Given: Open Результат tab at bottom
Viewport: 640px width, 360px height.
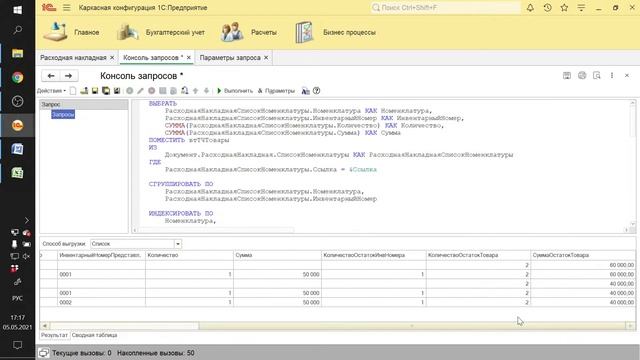Looking at the screenshot, I should 54,335.
